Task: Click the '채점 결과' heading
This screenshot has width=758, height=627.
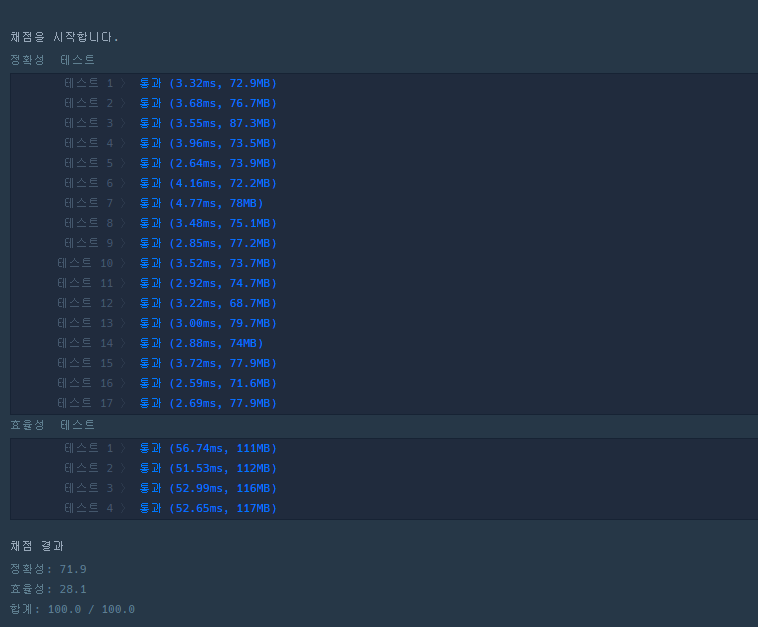Action: [37, 546]
